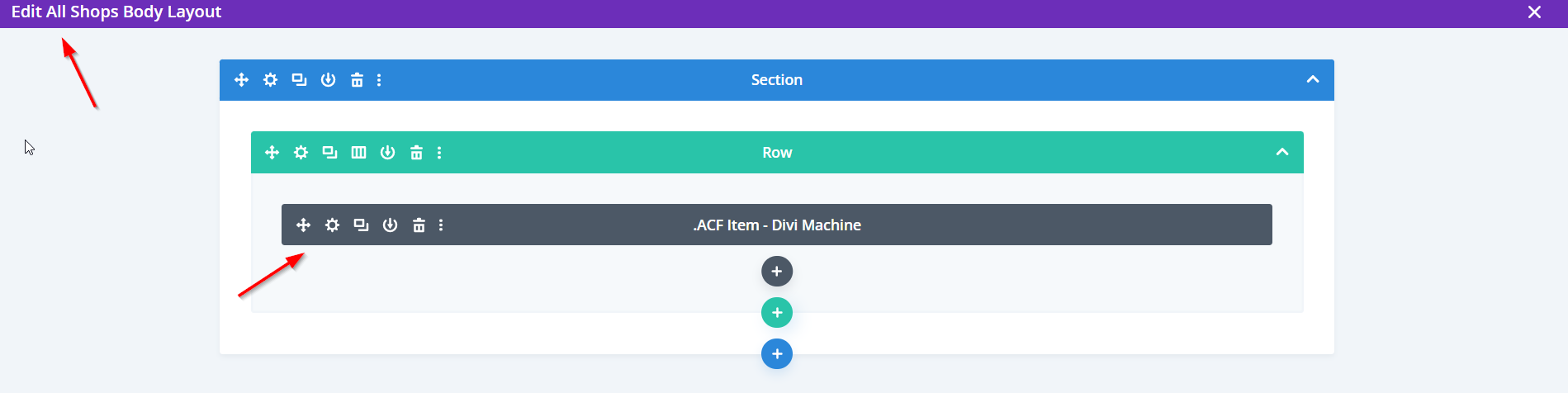Viewport: 1568px width, 393px height.
Task: Delete the Section with trash icon
Action: pyautogui.click(x=357, y=80)
